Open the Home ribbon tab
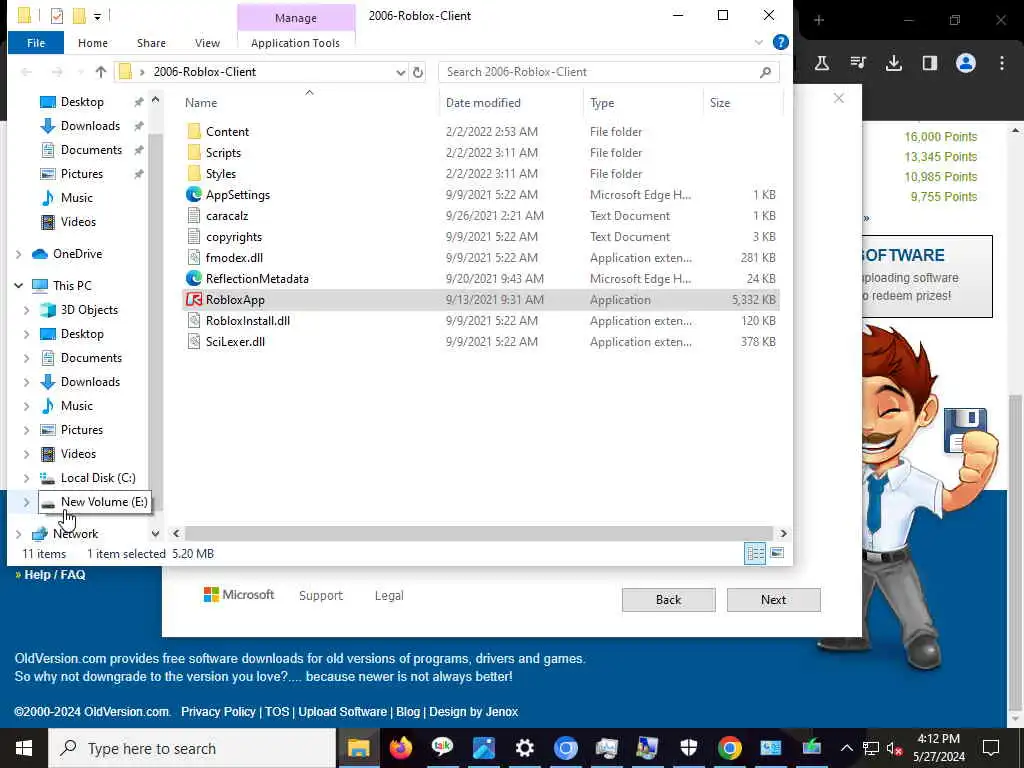Image resolution: width=1024 pixels, height=768 pixels. tap(93, 42)
